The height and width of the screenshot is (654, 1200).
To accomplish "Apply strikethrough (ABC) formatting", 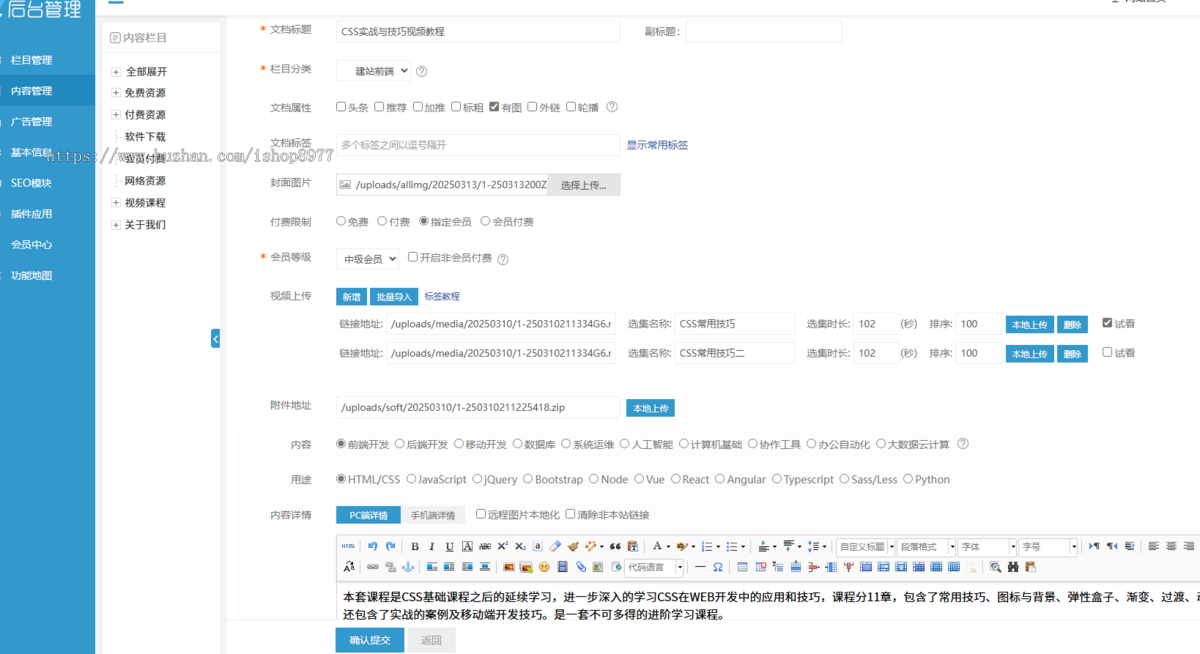I will 485,546.
